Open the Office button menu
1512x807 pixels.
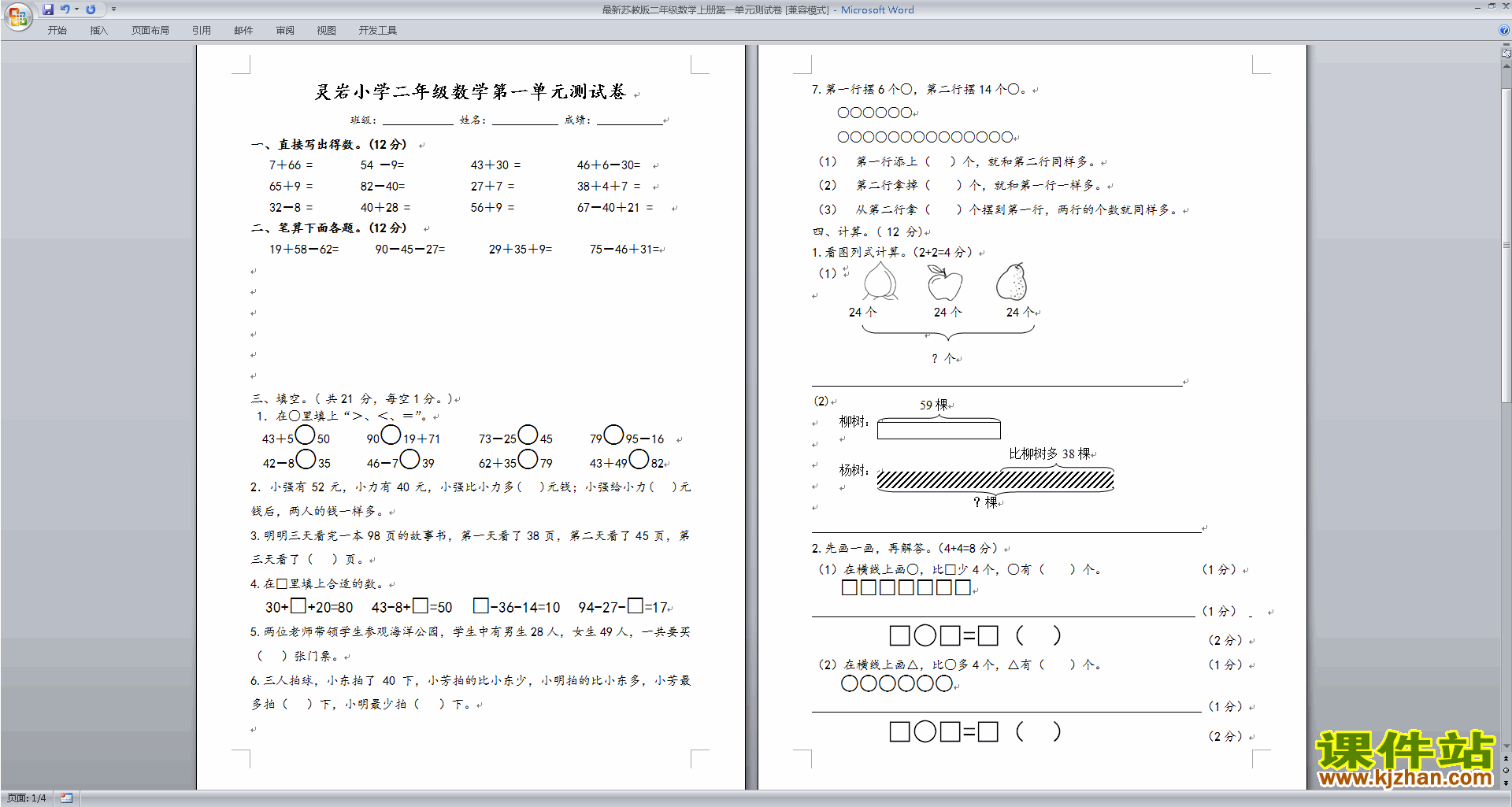coord(17,16)
